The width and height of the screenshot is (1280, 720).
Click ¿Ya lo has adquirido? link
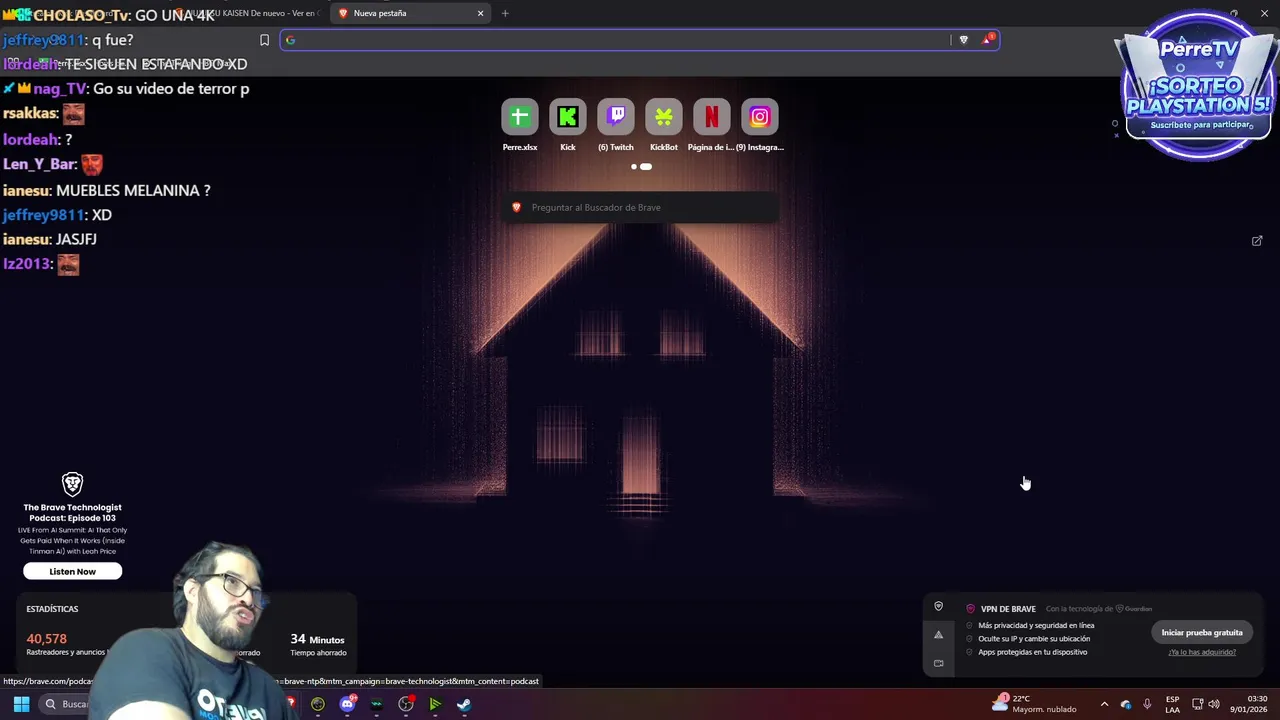[1202, 652]
